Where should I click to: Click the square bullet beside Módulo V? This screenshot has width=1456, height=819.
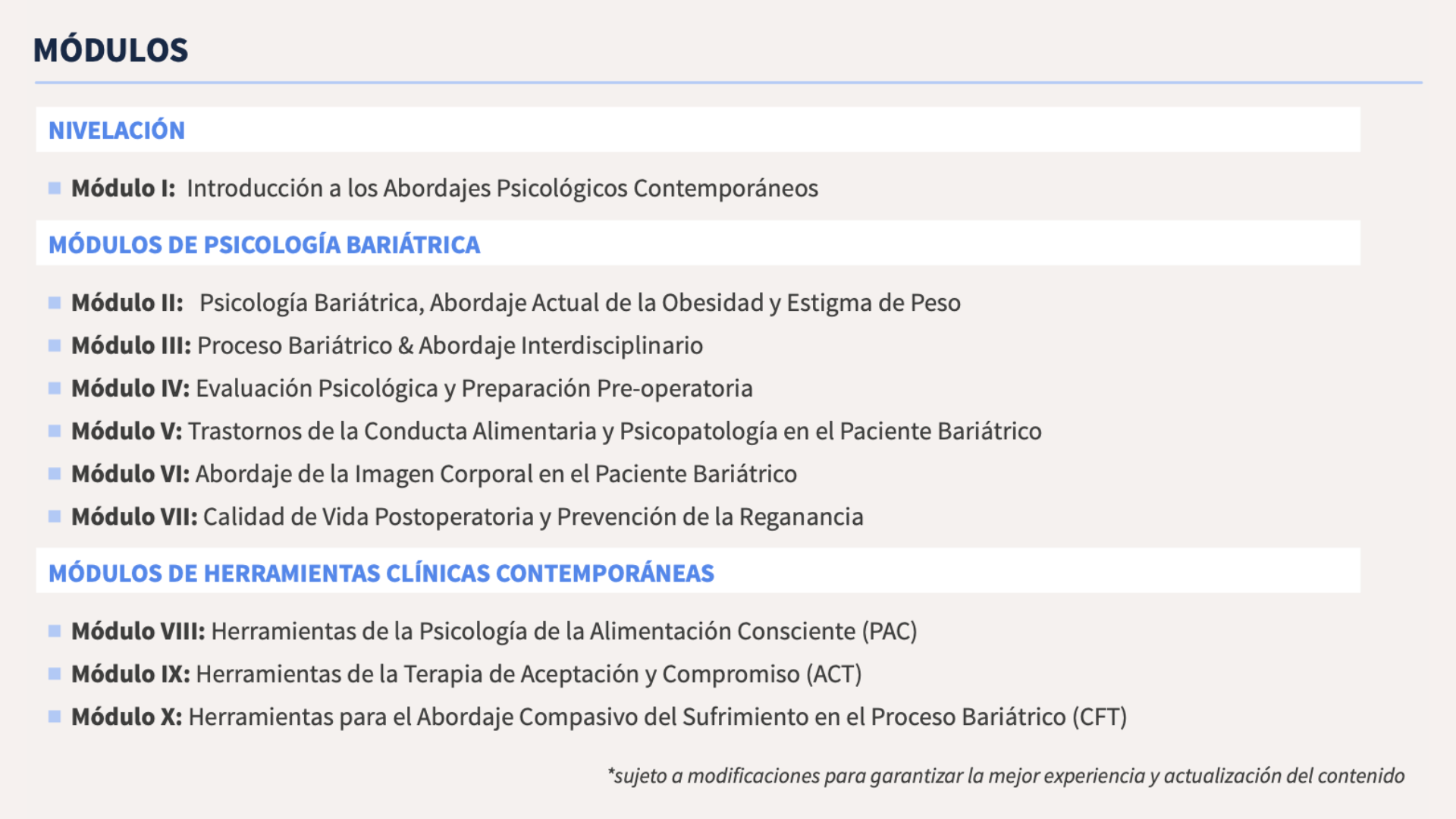tap(55, 431)
